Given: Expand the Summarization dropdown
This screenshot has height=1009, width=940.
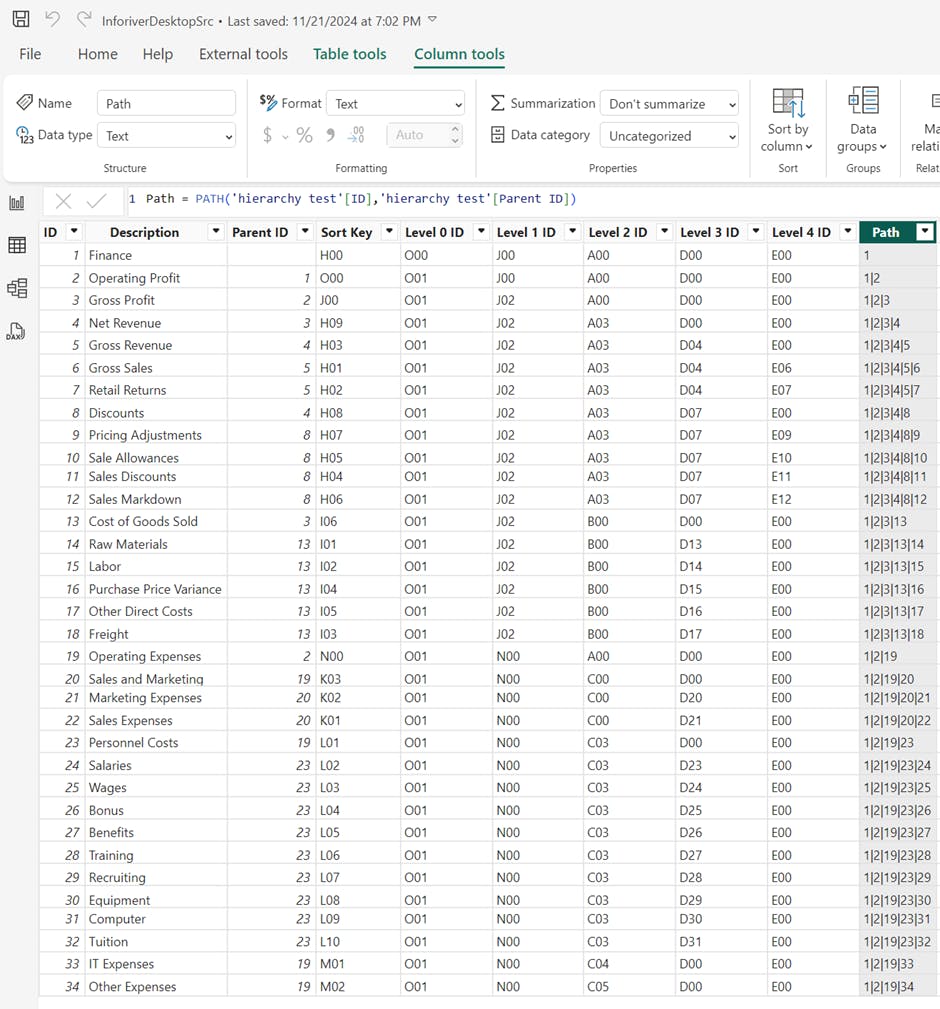Looking at the screenshot, I should pos(669,104).
